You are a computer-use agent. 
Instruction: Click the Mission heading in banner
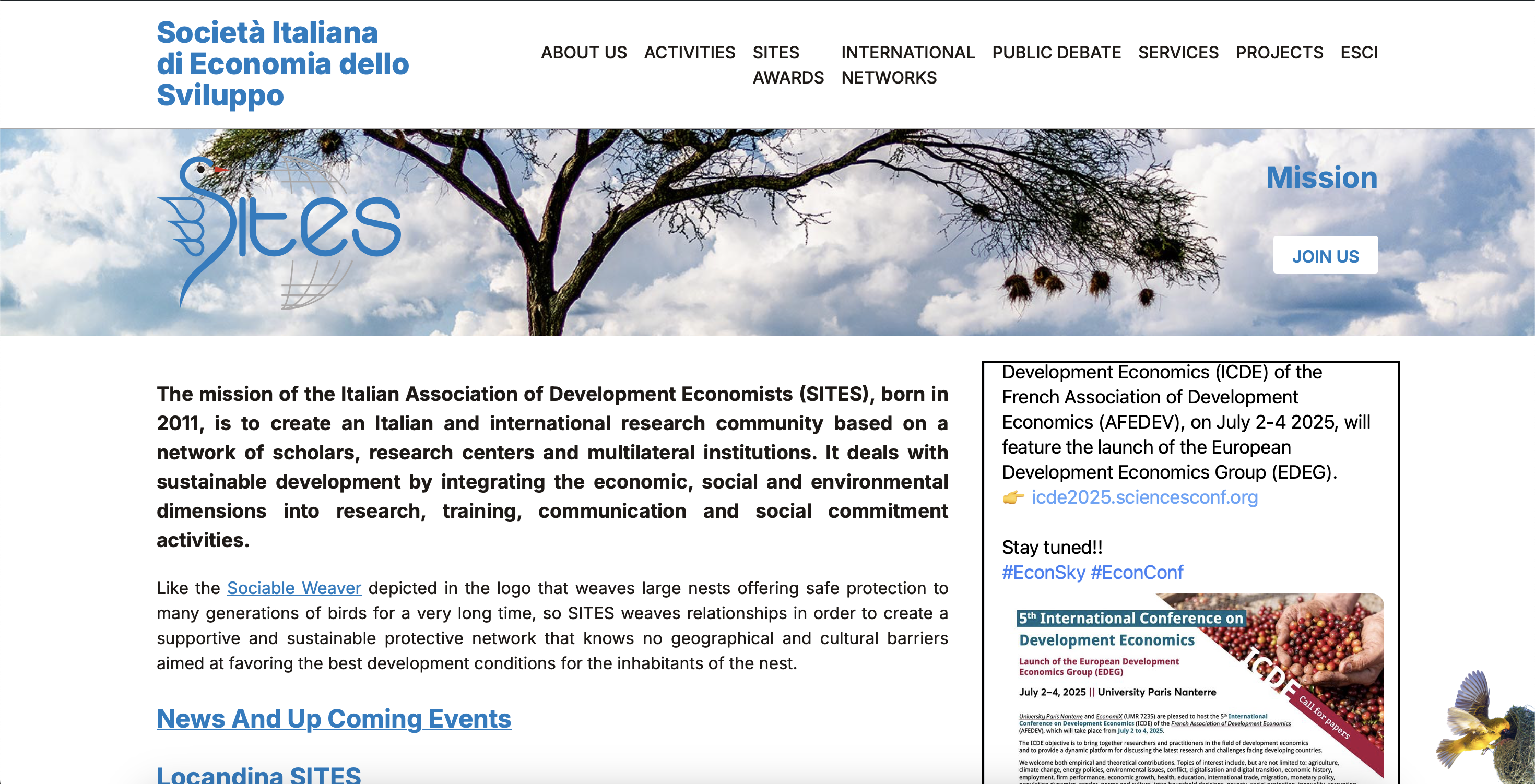[1321, 177]
